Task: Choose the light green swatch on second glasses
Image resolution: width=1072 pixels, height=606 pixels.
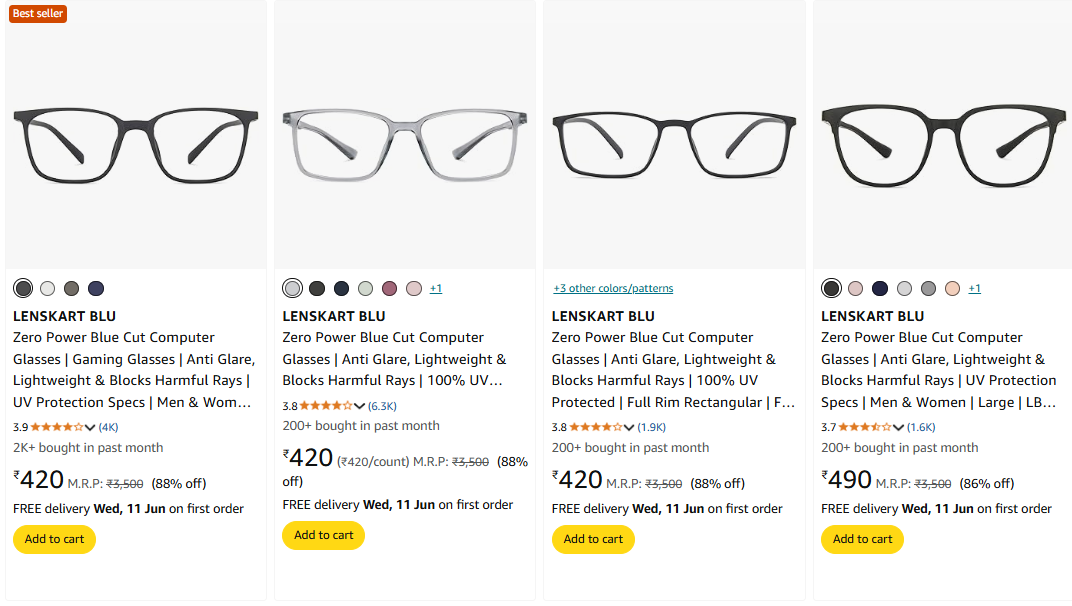Action: (365, 289)
